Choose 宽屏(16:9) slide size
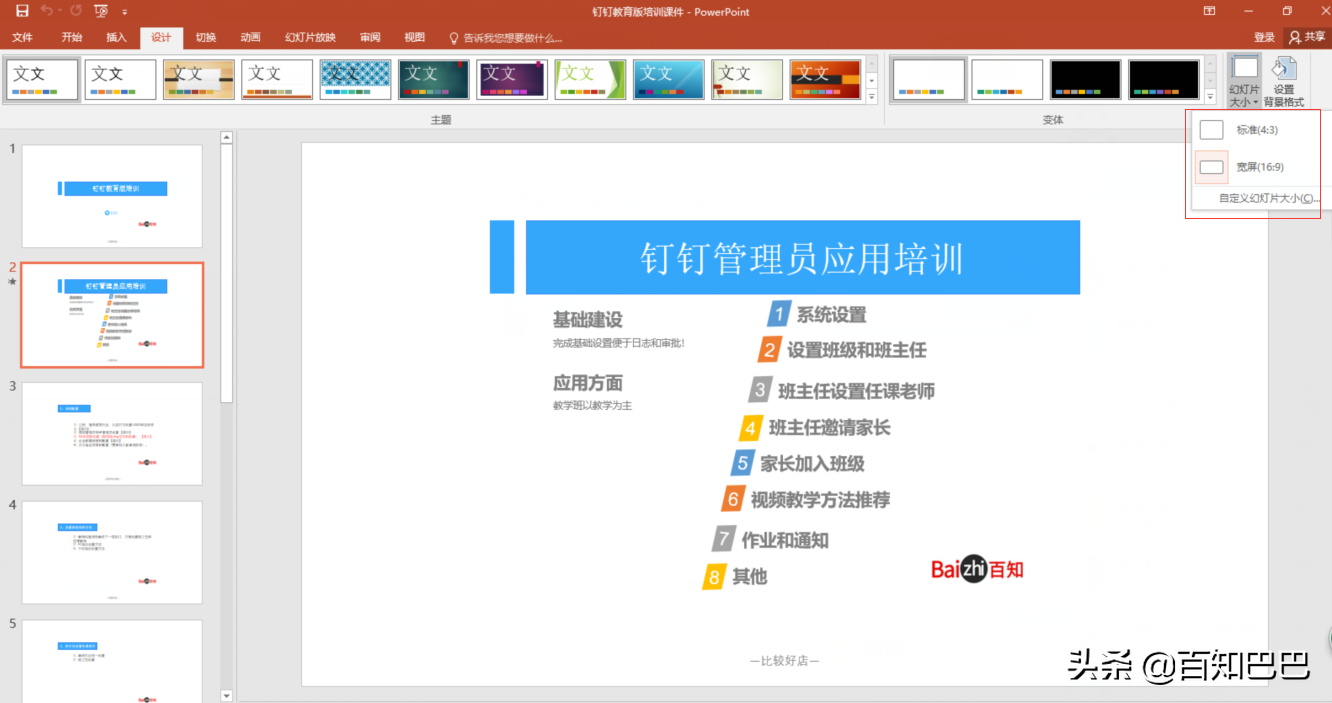This screenshot has height=703, width=1332. click(x=1257, y=167)
